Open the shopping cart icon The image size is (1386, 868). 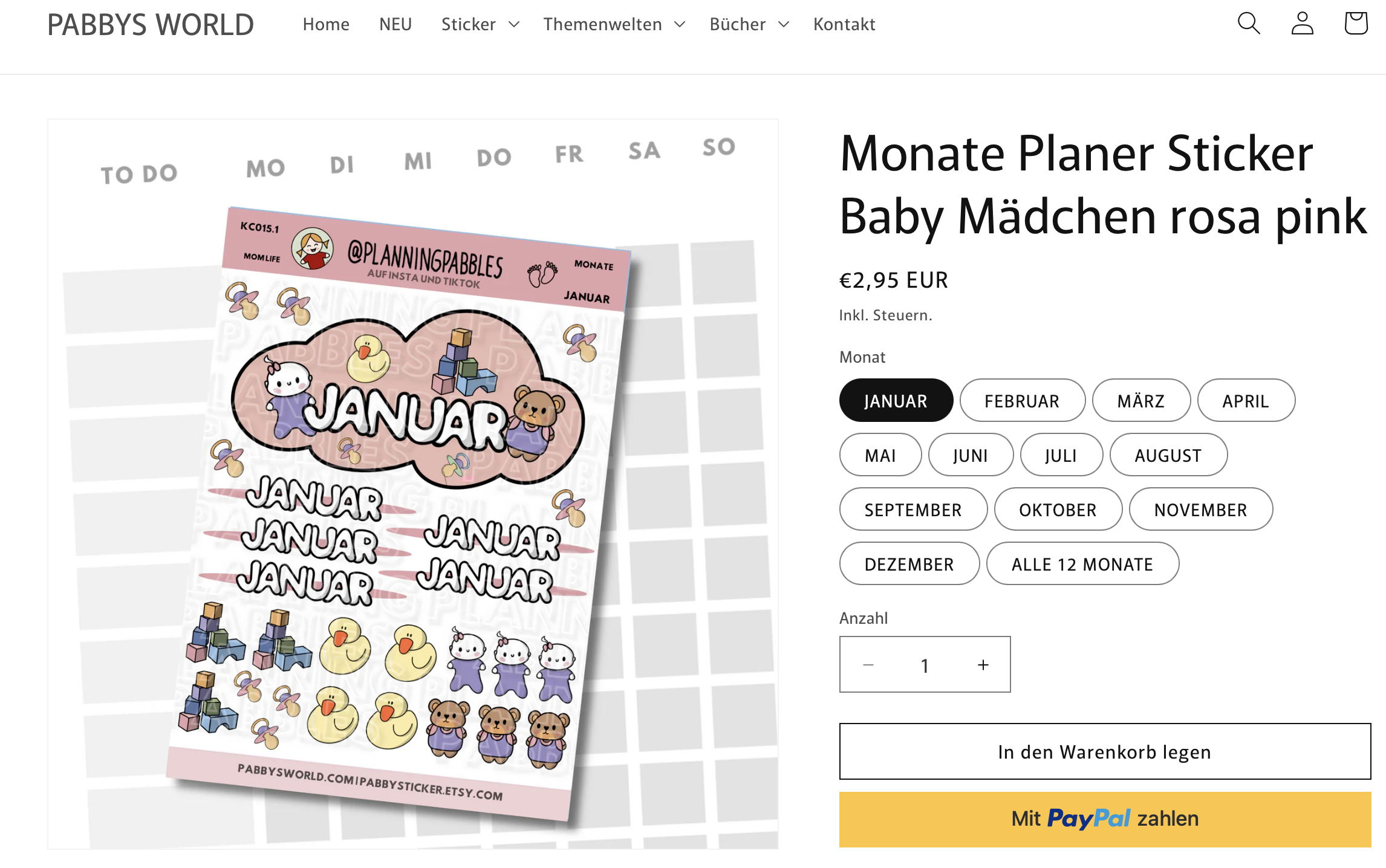tap(1356, 24)
